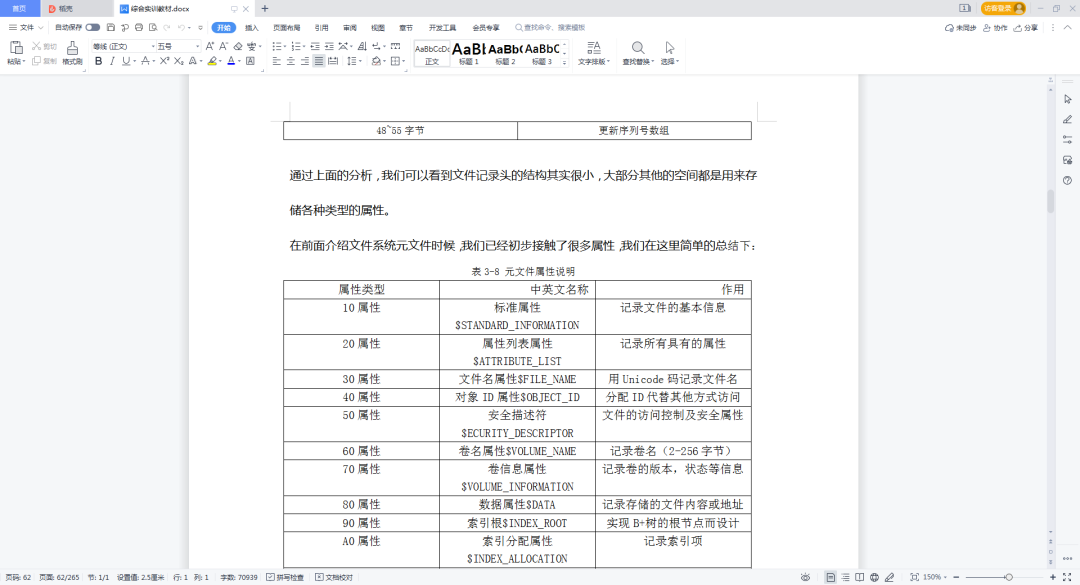Click the clear formatting eraser icon

[238, 46]
